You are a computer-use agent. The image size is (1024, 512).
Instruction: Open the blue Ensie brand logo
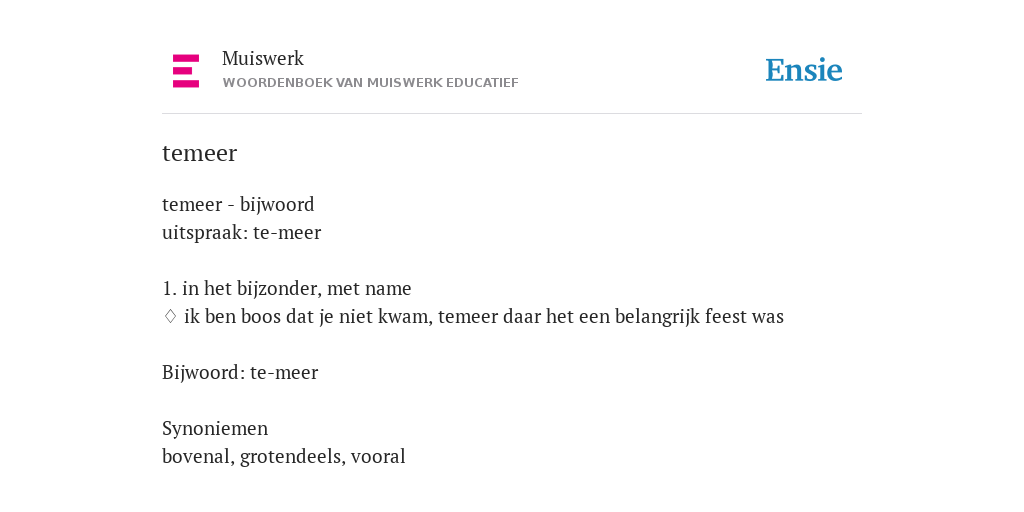[x=804, y=71]
